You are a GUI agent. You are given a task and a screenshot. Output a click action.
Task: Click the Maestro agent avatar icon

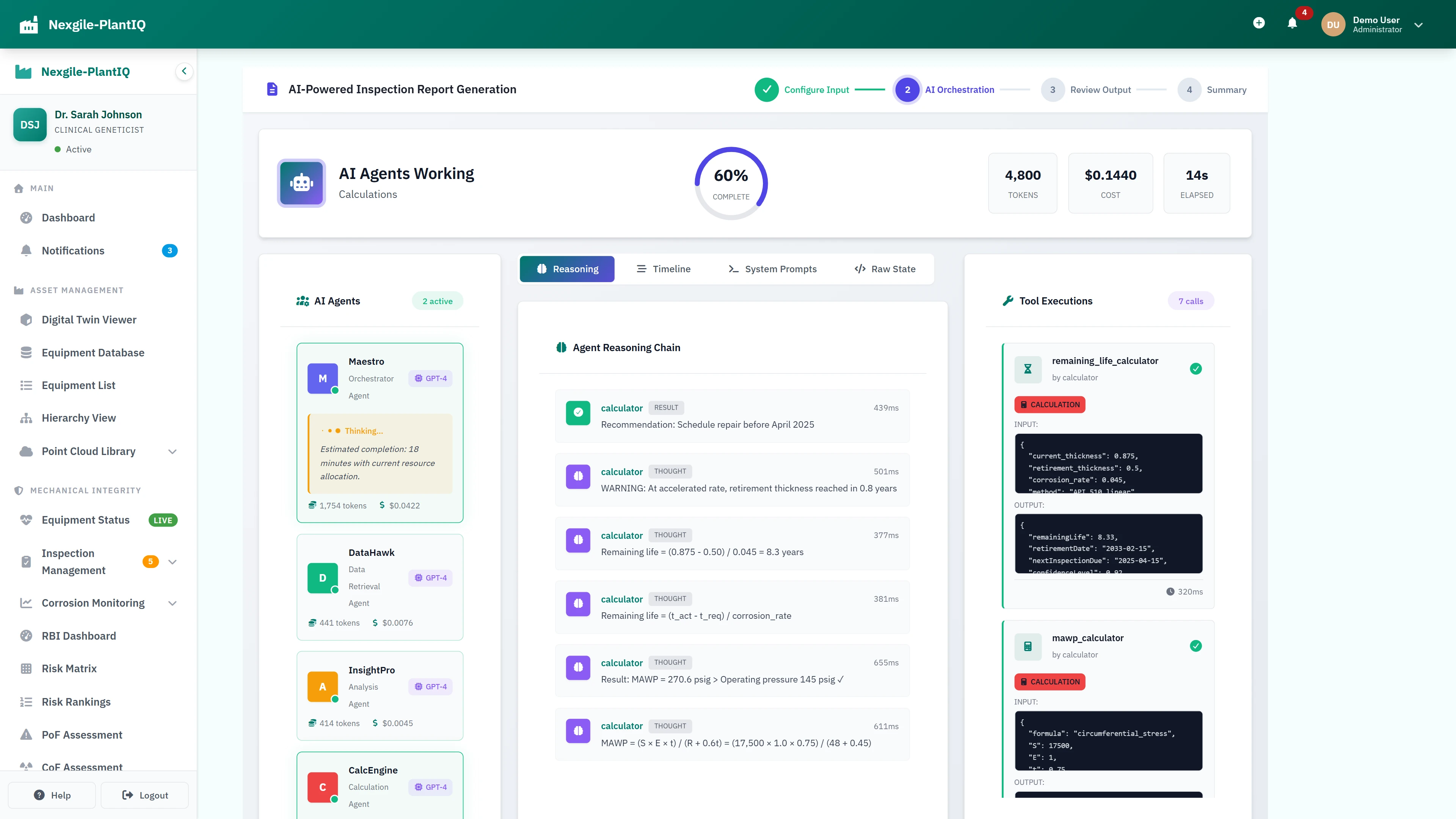322,378
